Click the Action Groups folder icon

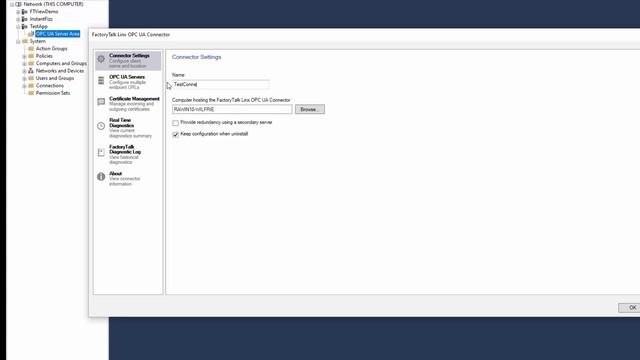coord(31,49)
